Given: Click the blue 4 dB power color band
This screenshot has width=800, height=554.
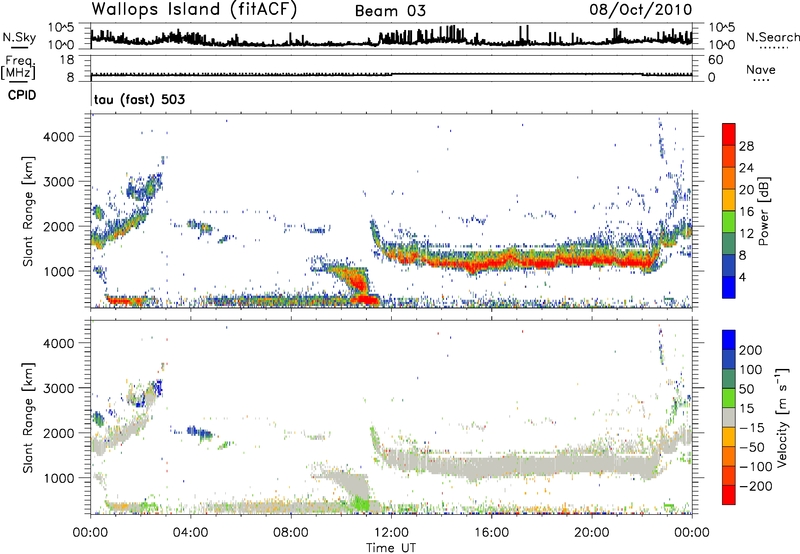Looking at the screenshot, I should [729, 287].
